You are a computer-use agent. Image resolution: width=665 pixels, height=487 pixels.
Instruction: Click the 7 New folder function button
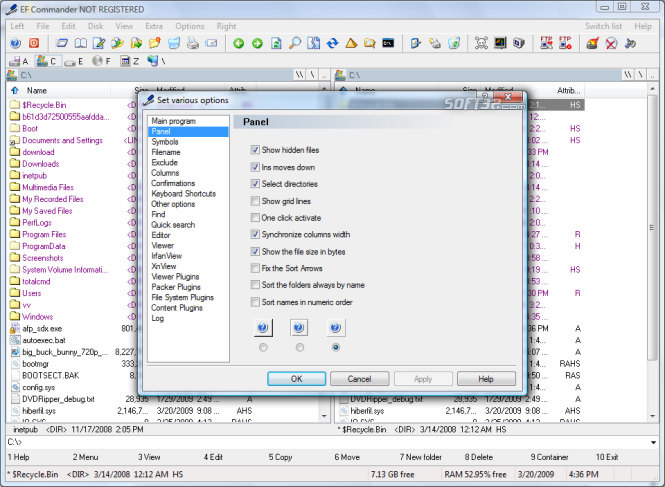point(420,457)
